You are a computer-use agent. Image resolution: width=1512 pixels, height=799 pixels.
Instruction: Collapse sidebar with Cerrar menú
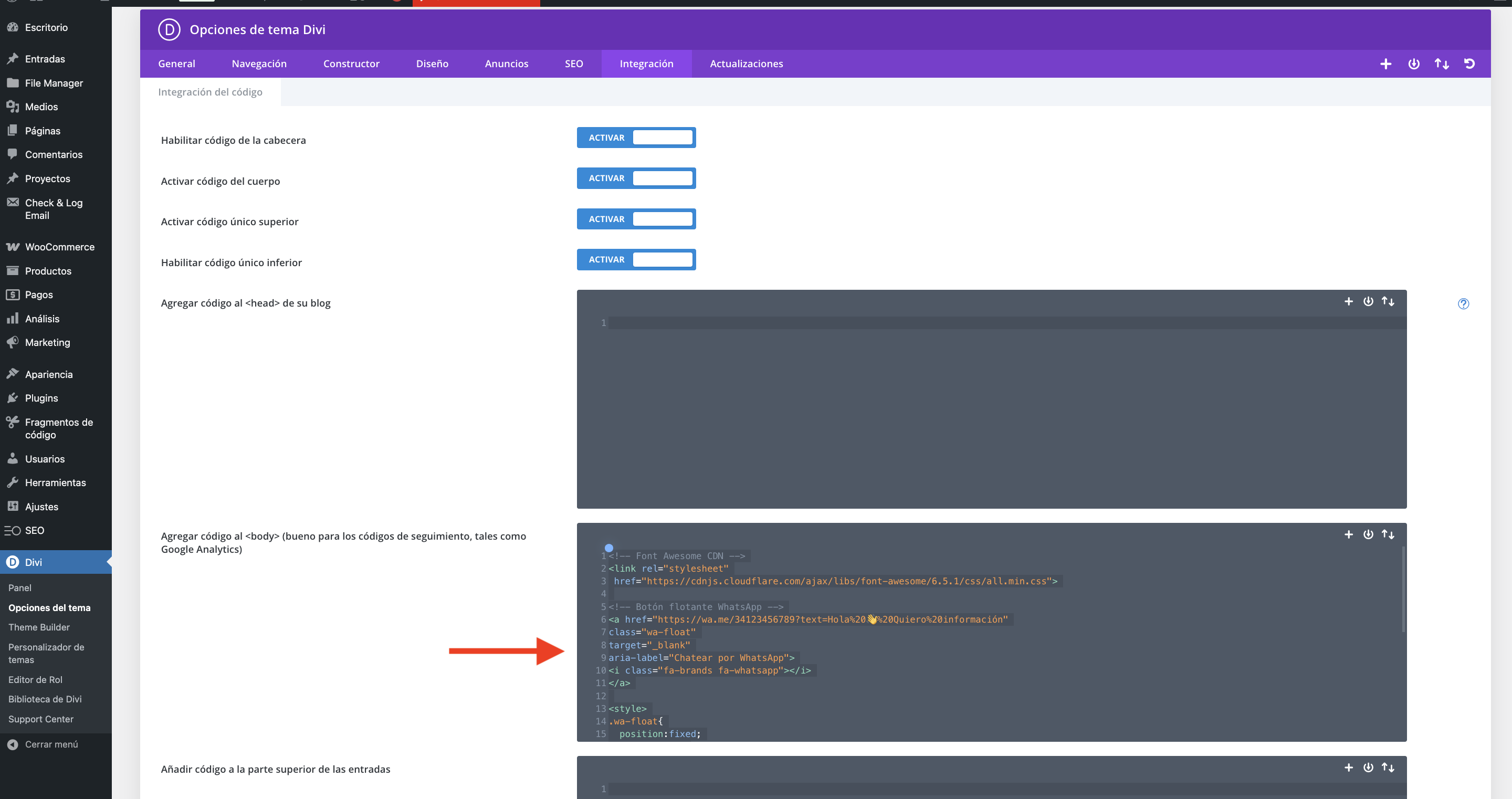[x=50, y=744]
